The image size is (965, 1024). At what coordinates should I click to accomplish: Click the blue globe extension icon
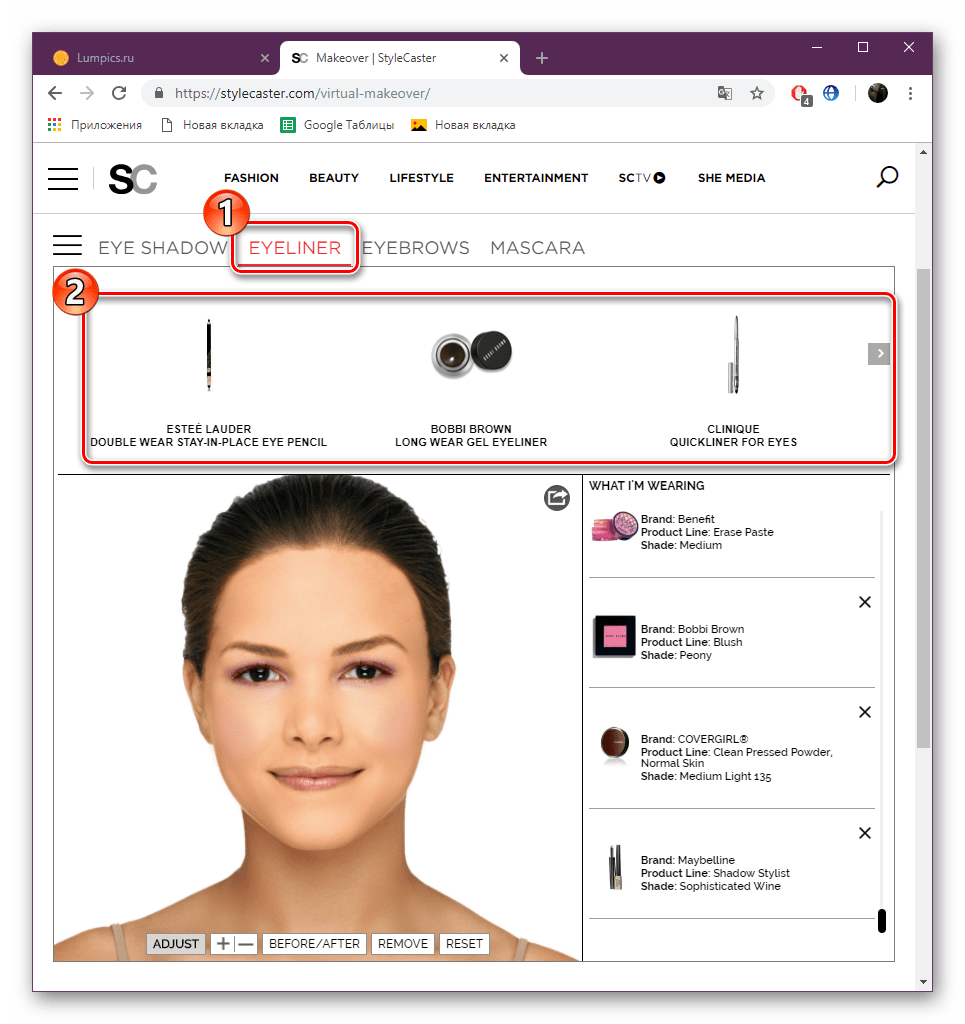[x=831, y=93]
